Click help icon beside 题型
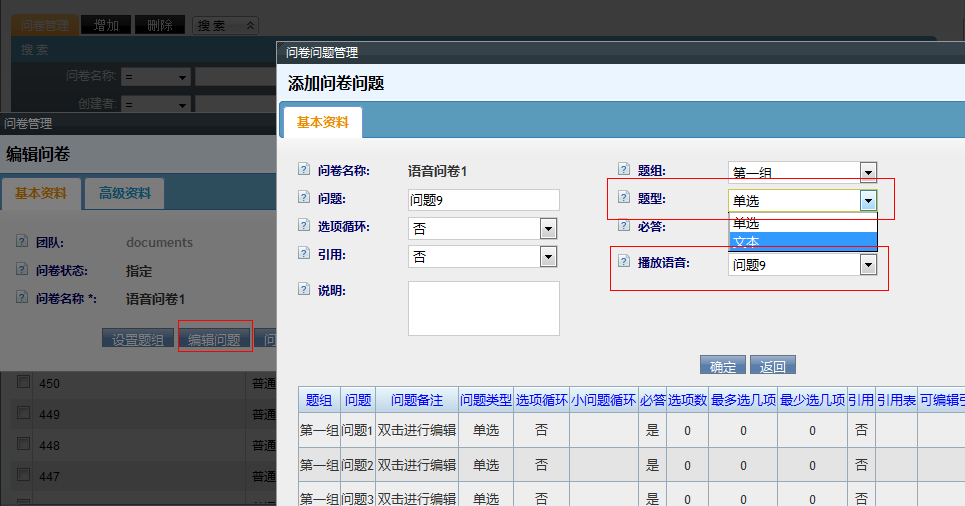965x506 pixels. click(624, 198)
